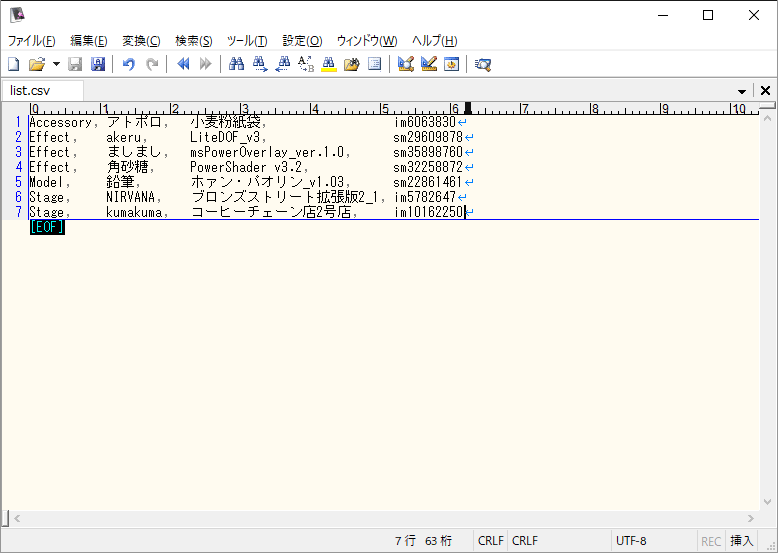Viewport: 778px width, 553px height.
Task: Open the ヘルプ(H) menu
Action: click(x=435, y=41)
